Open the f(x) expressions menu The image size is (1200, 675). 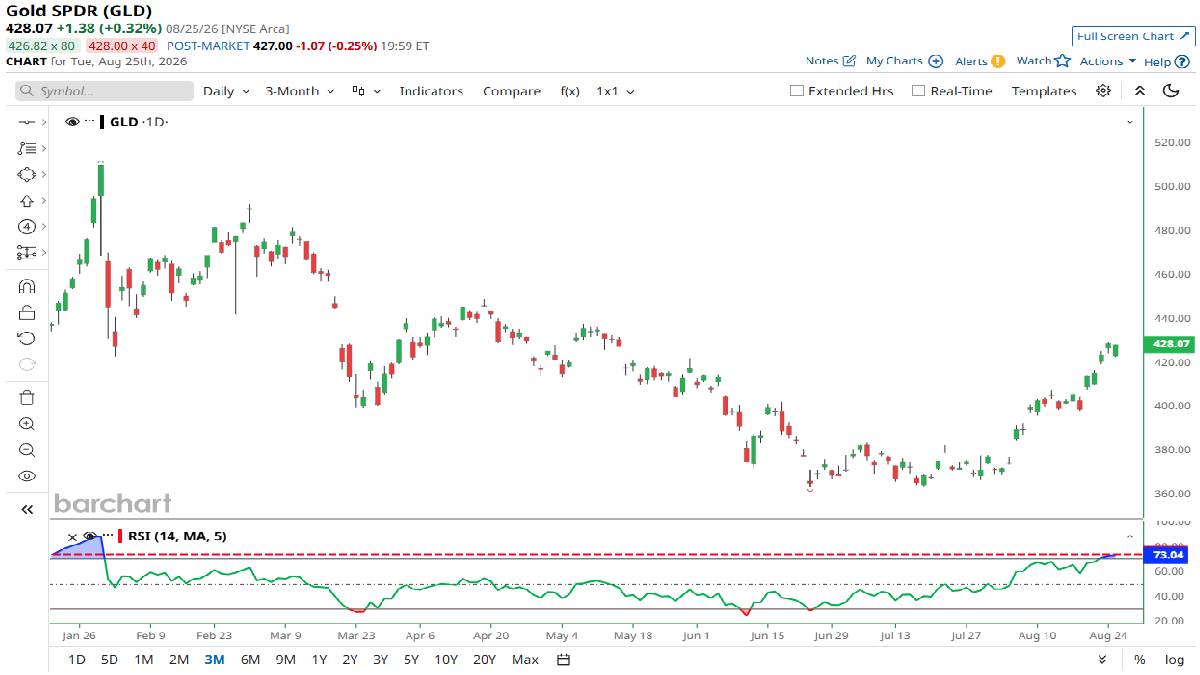(570, 91)
